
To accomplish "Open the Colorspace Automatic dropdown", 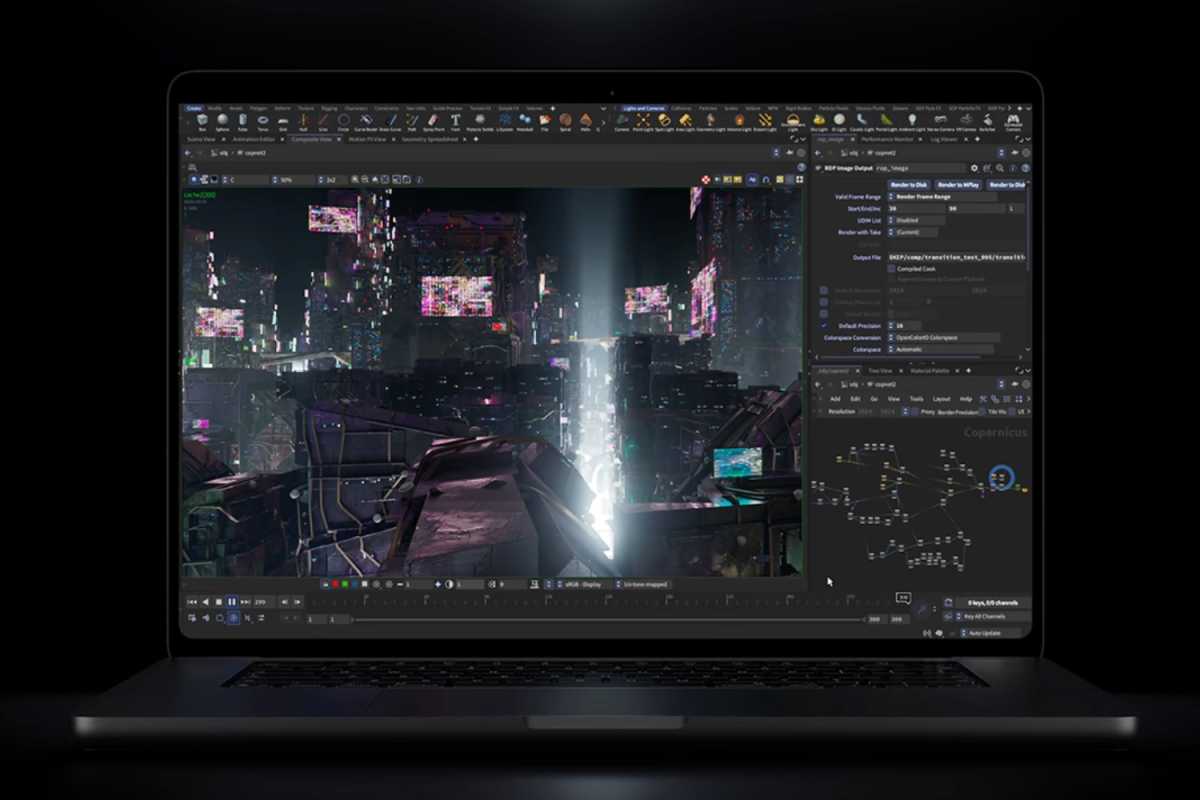I will pyautogui.click(x=941, y=350).
